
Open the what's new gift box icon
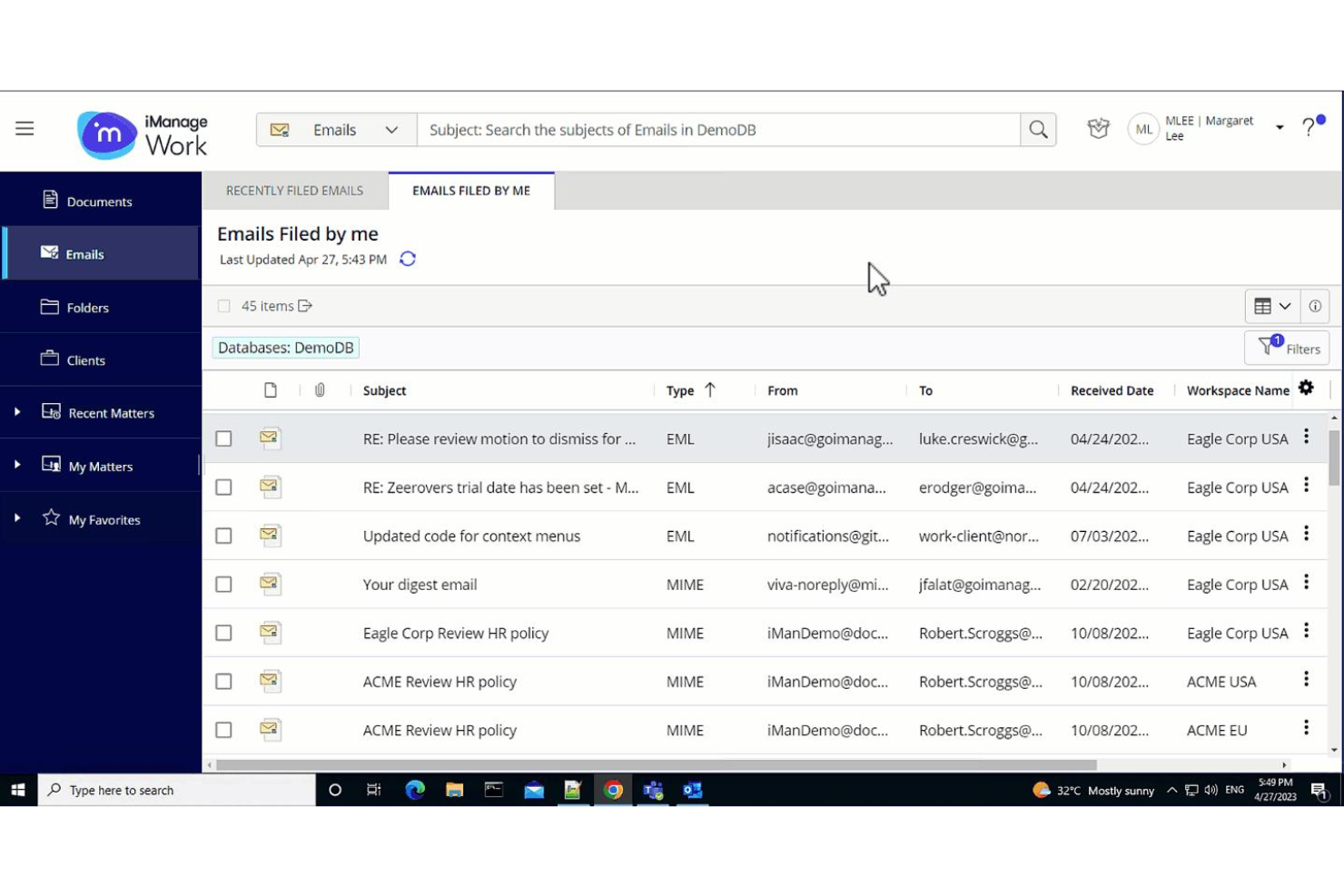tap(1098, 129)
